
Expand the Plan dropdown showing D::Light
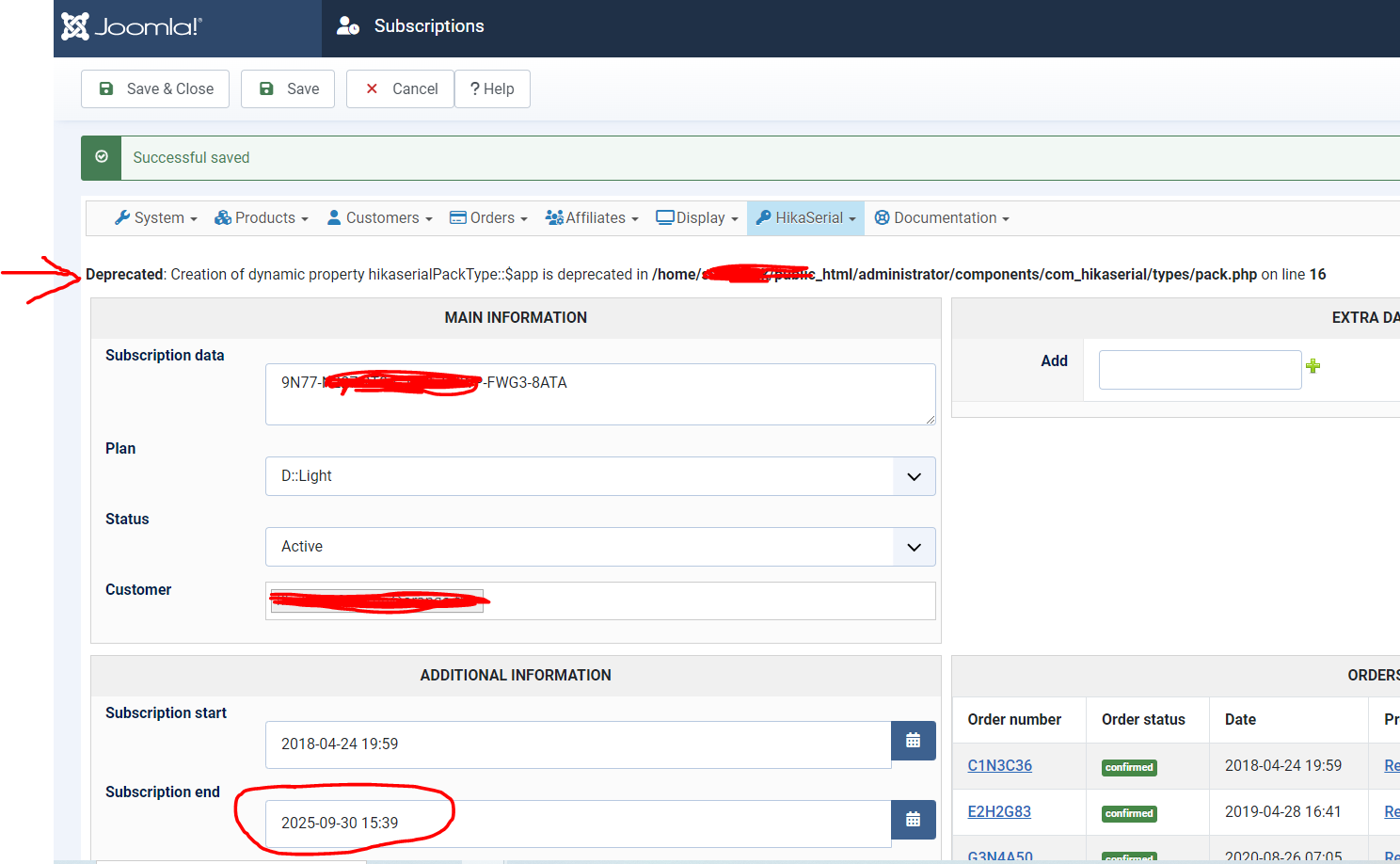tap(600, 476)
